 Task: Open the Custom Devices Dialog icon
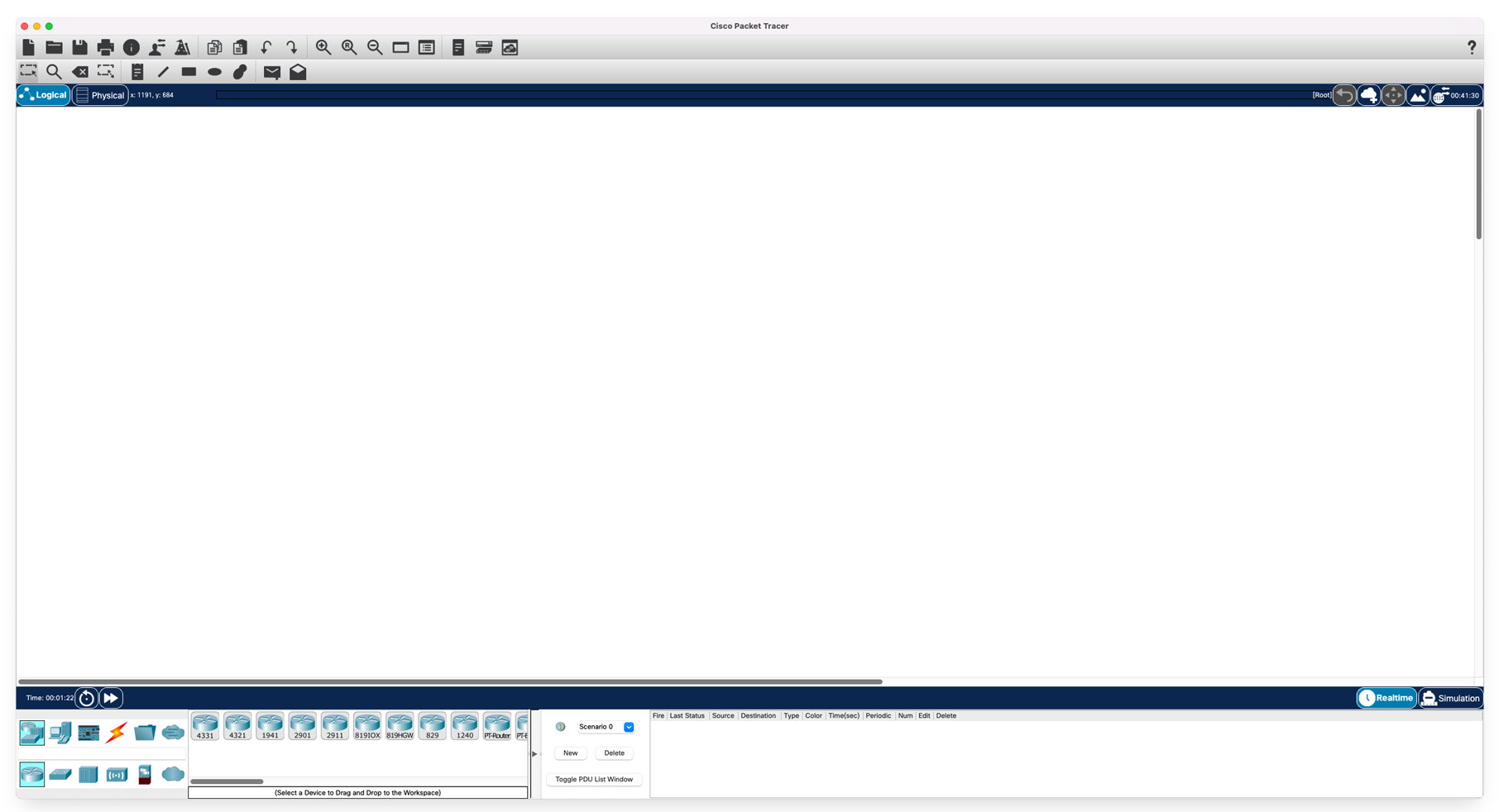tap(484, 47)
